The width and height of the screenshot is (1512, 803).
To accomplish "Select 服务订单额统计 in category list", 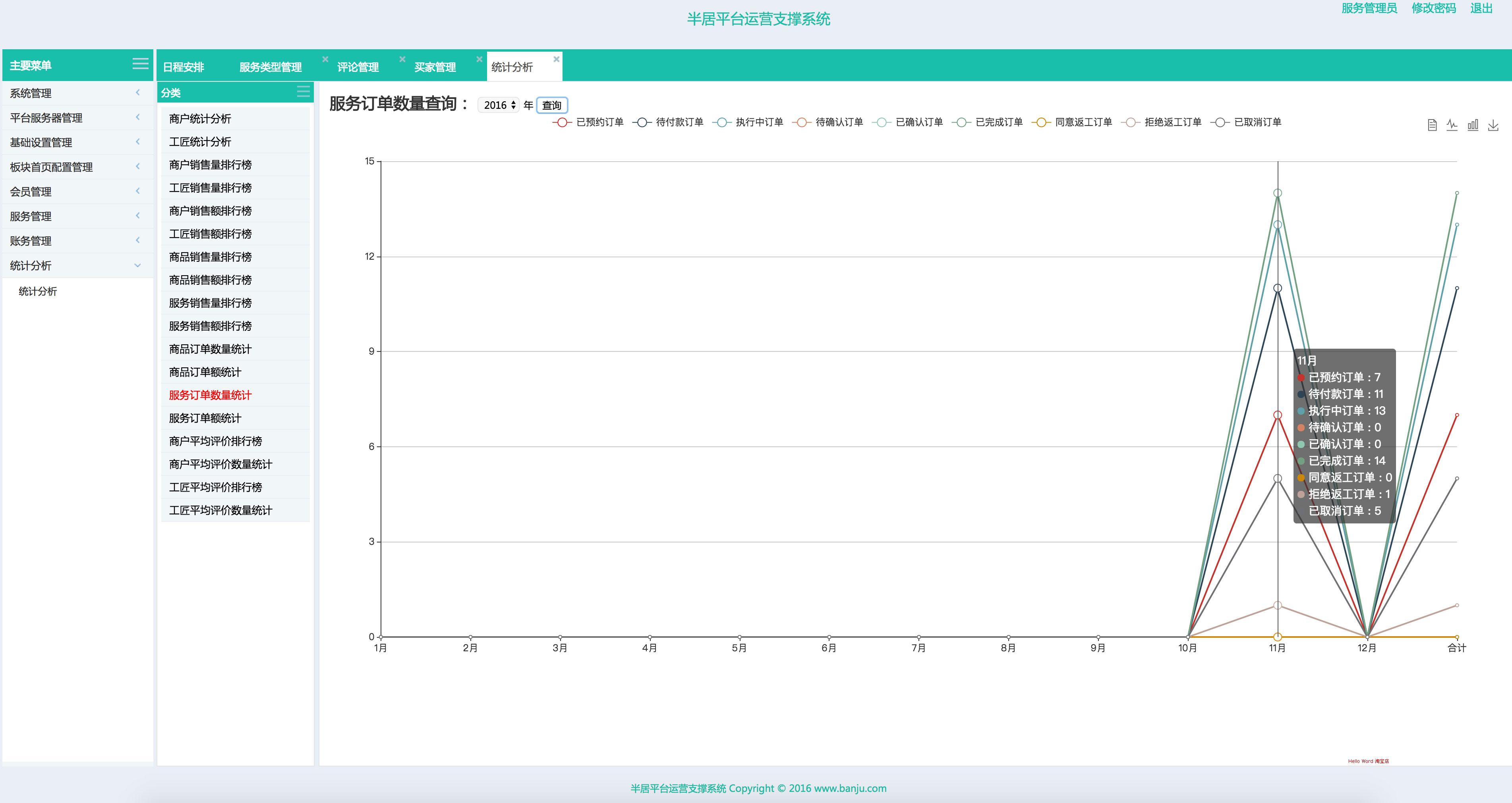I will pyautogui.click(x=205, y=418).
